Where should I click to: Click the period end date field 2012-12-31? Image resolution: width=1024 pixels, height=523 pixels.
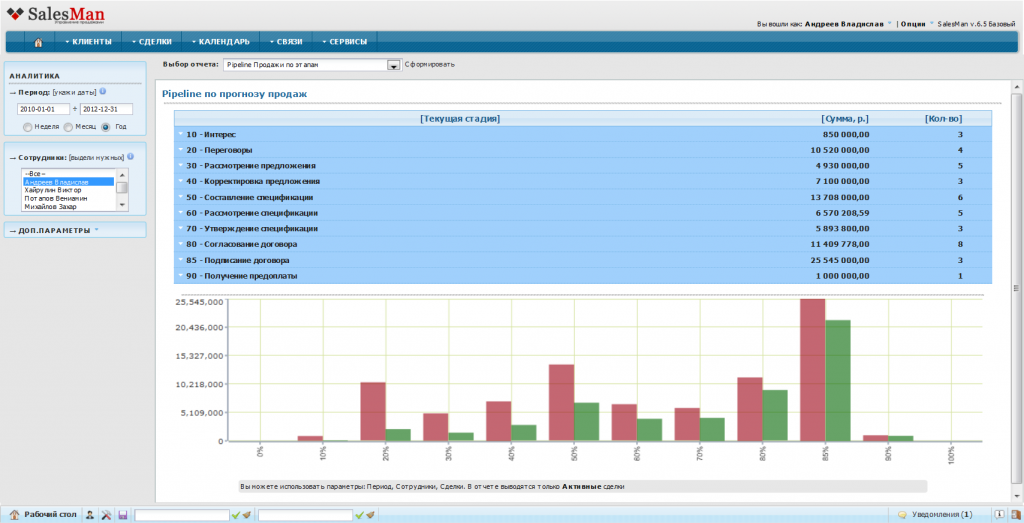[106, 109]
